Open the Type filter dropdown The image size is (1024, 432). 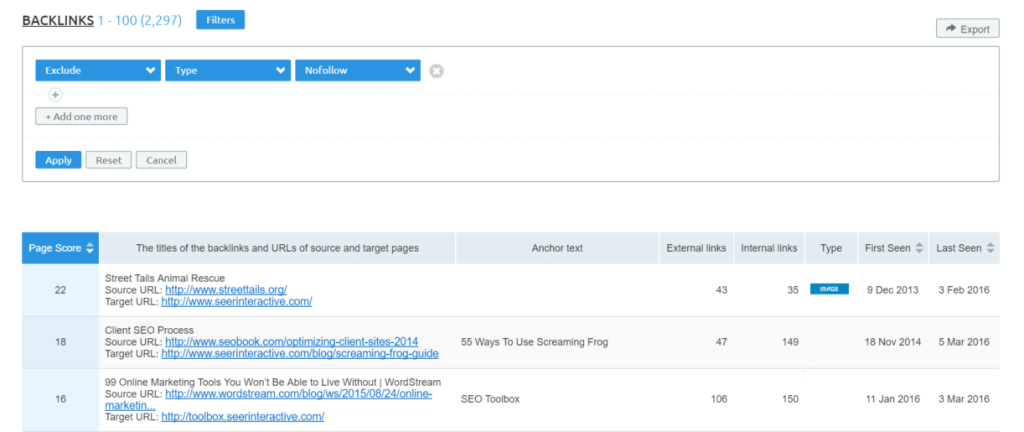pos(228,71)
